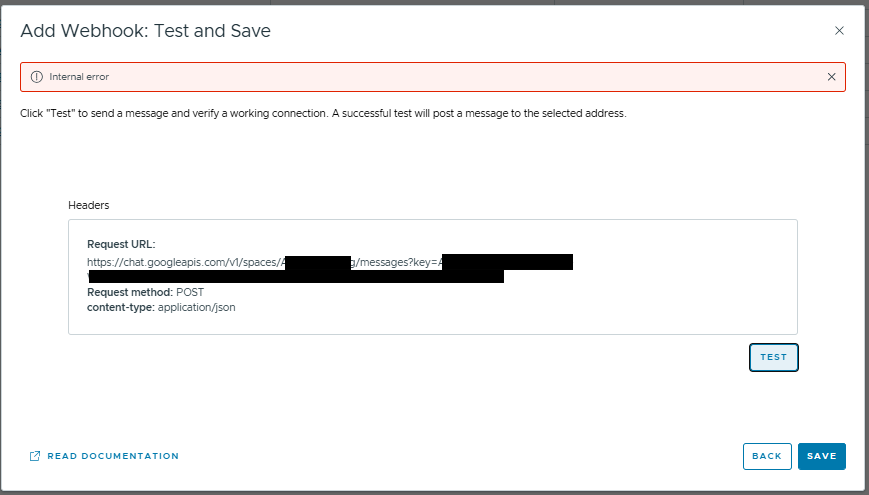Click the application/json value
This screenshot has height=495, width=869.
click(196, 307)
